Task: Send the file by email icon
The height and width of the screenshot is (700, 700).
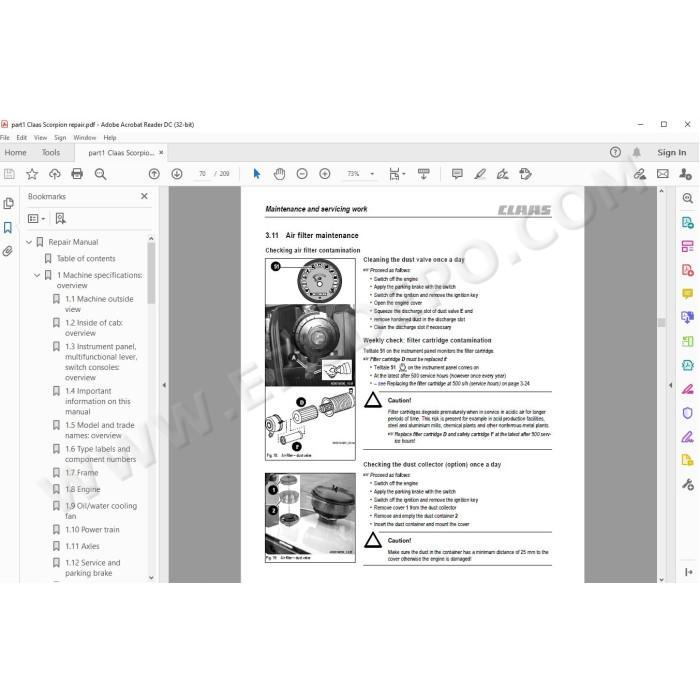Action: (662, 174)
